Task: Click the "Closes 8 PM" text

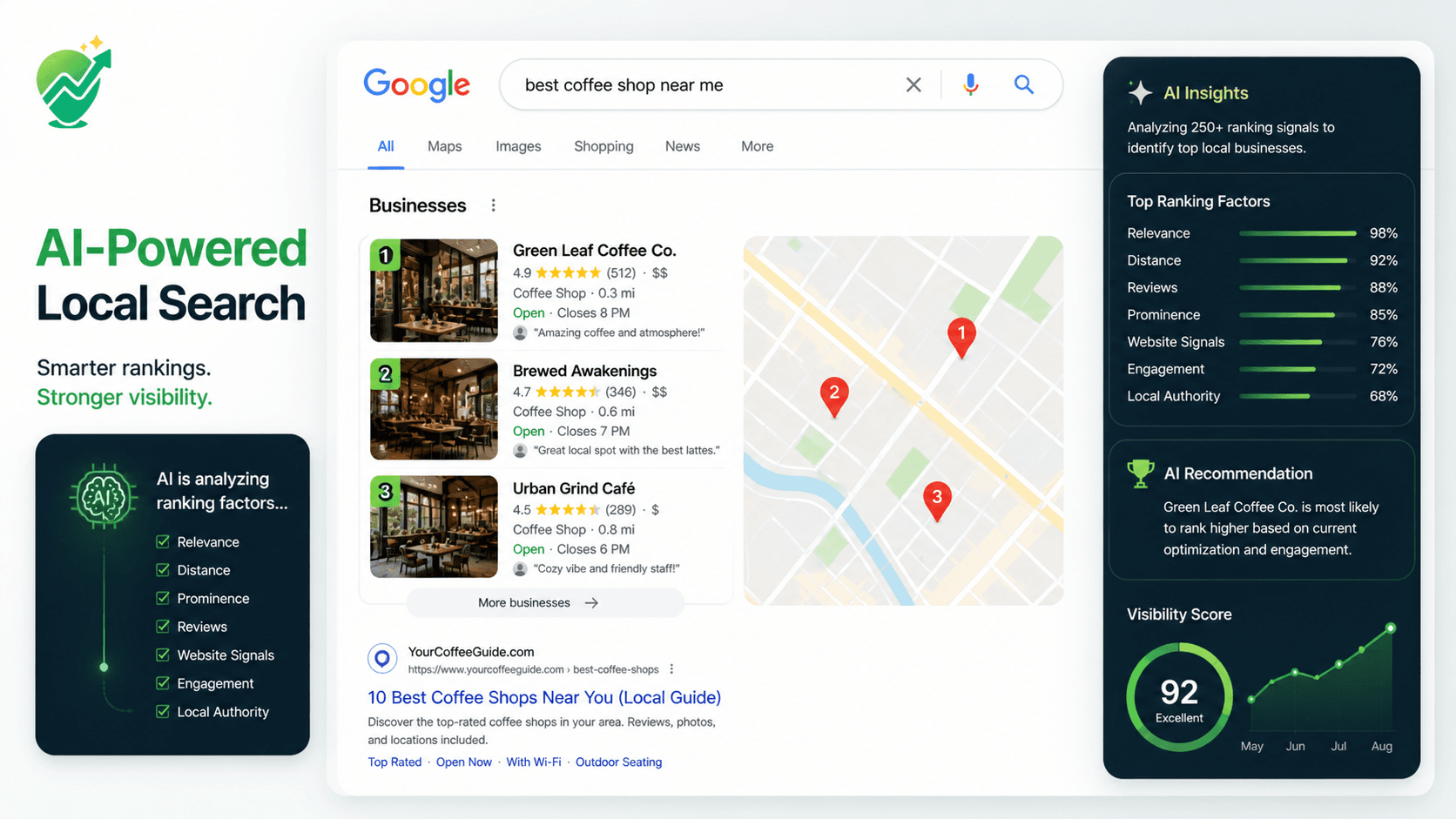Action: tap(593, 312)
